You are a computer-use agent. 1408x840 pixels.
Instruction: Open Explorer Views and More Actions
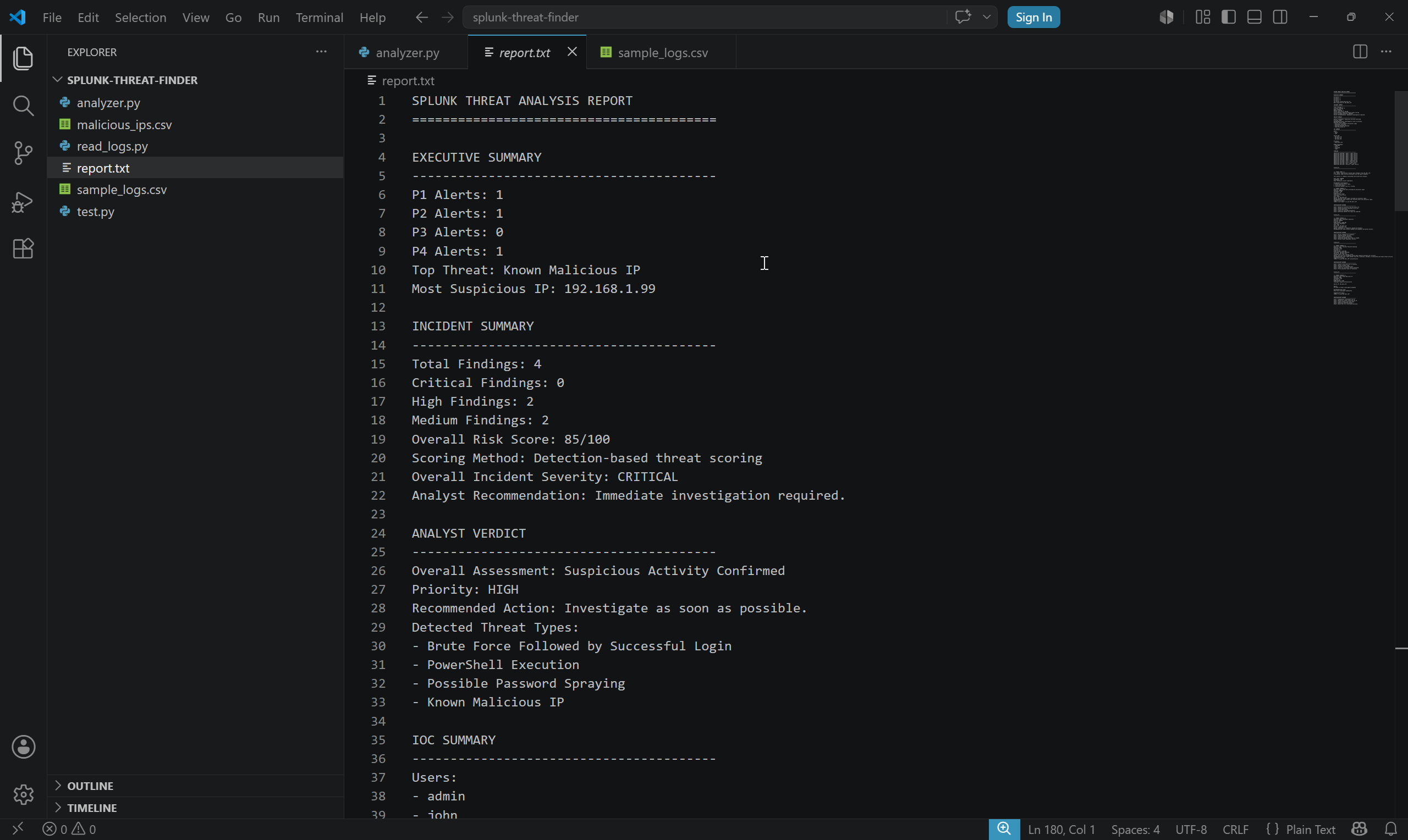pyautogui.click(x=321, y=52)
